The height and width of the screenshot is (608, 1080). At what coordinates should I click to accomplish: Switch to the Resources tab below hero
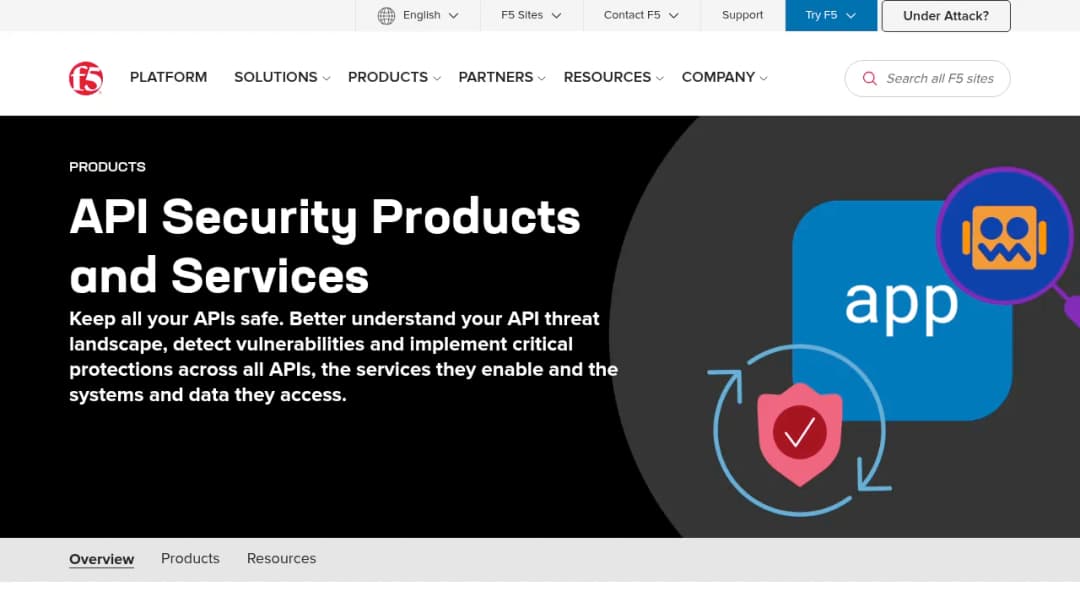coord(281,558)
